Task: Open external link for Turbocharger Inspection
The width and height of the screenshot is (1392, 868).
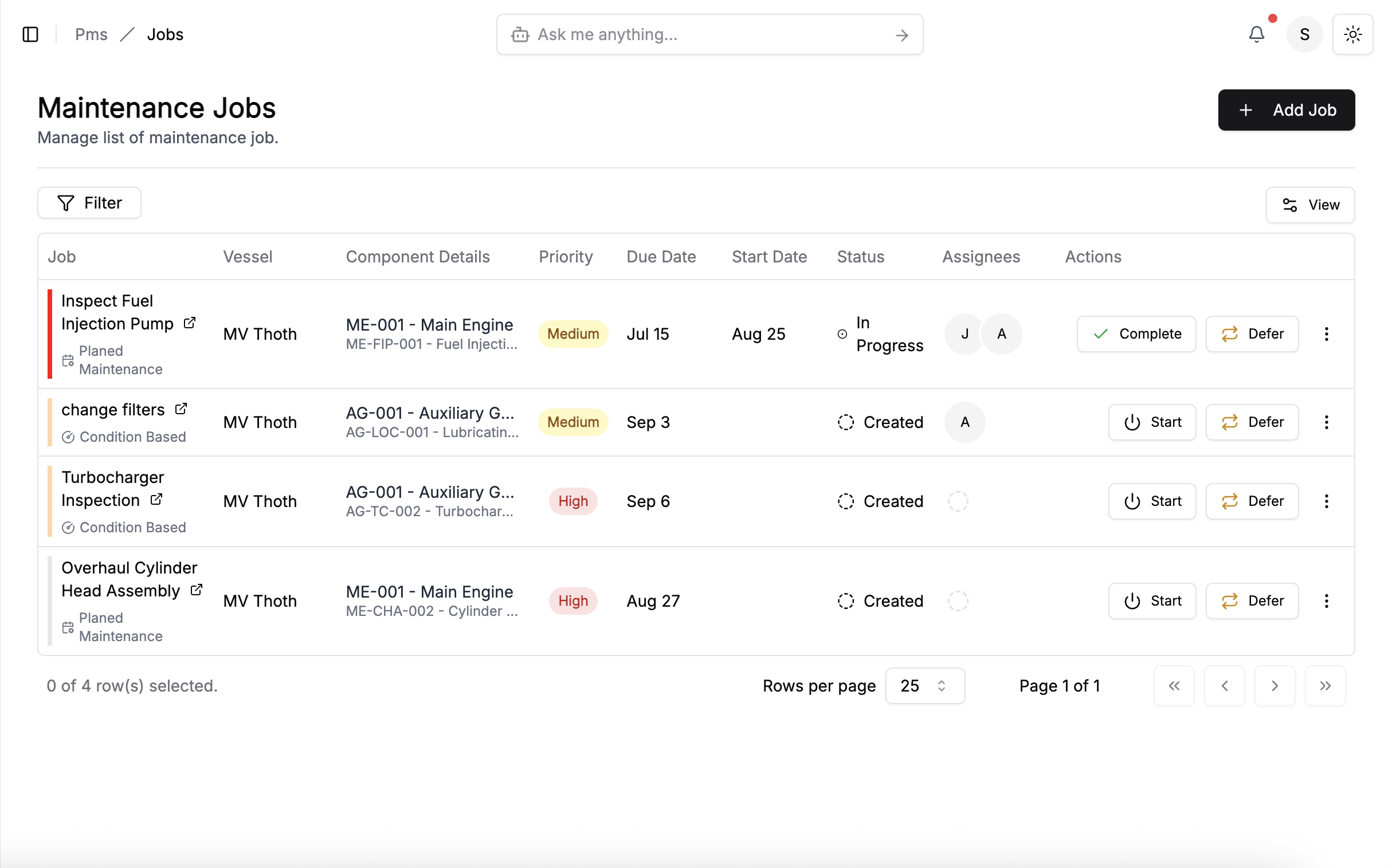Action: [x=156, y=500]
